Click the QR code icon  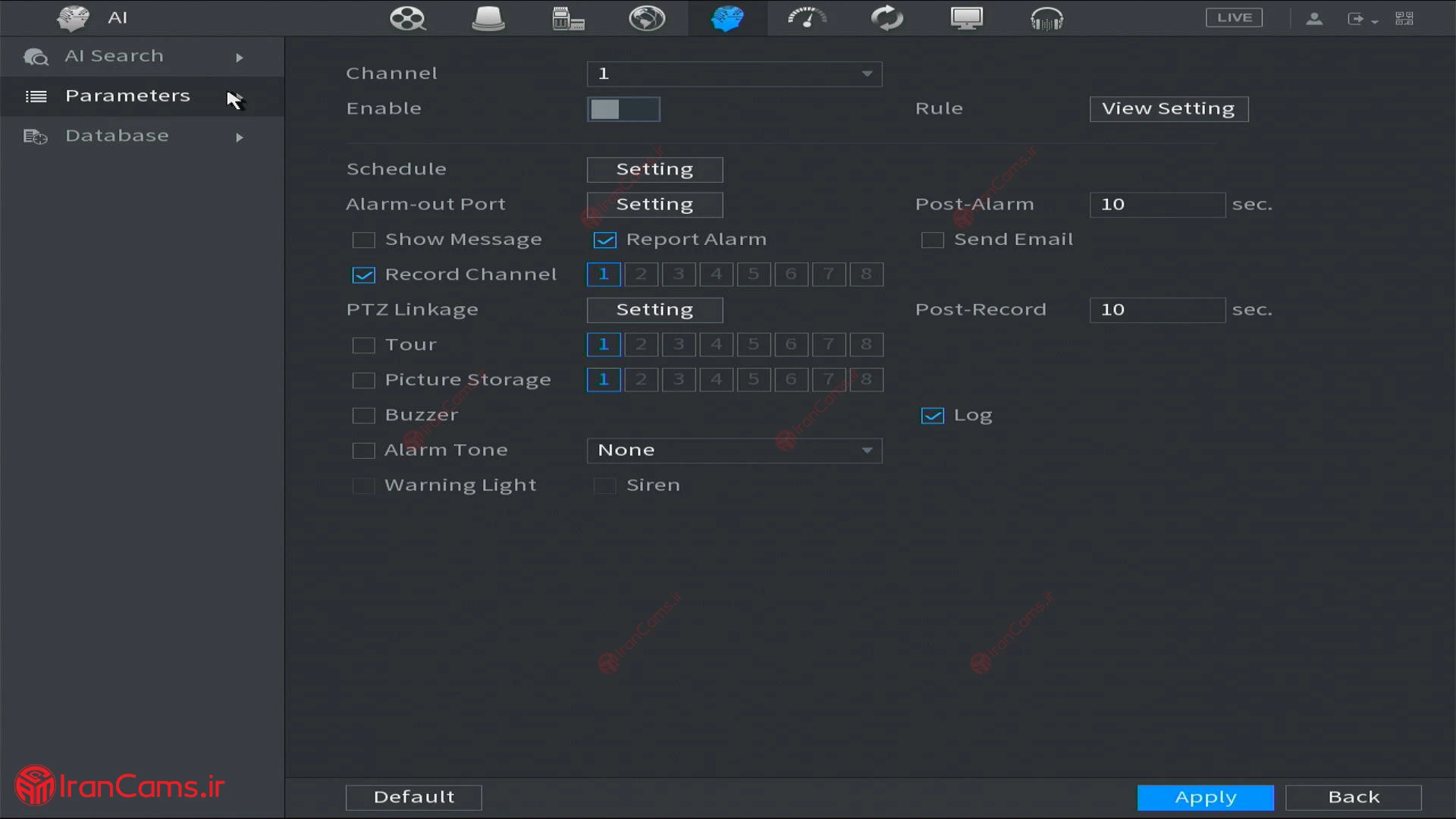coord(1404,18)
